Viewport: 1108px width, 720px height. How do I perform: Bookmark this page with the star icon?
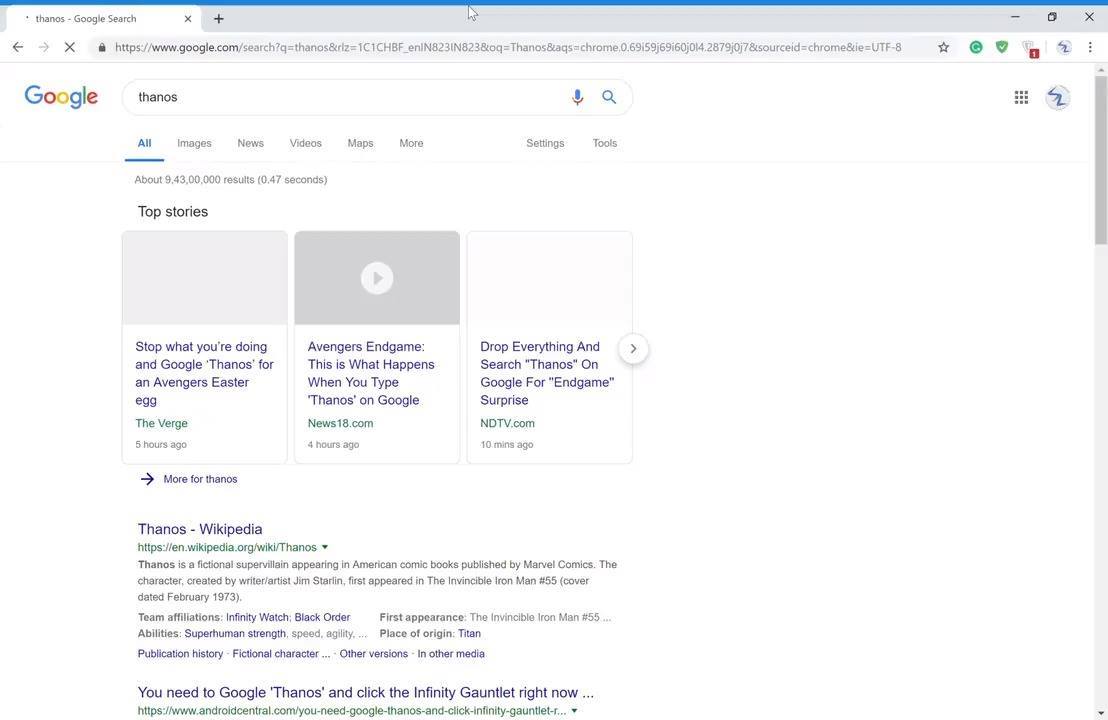(x=943, y=47)
